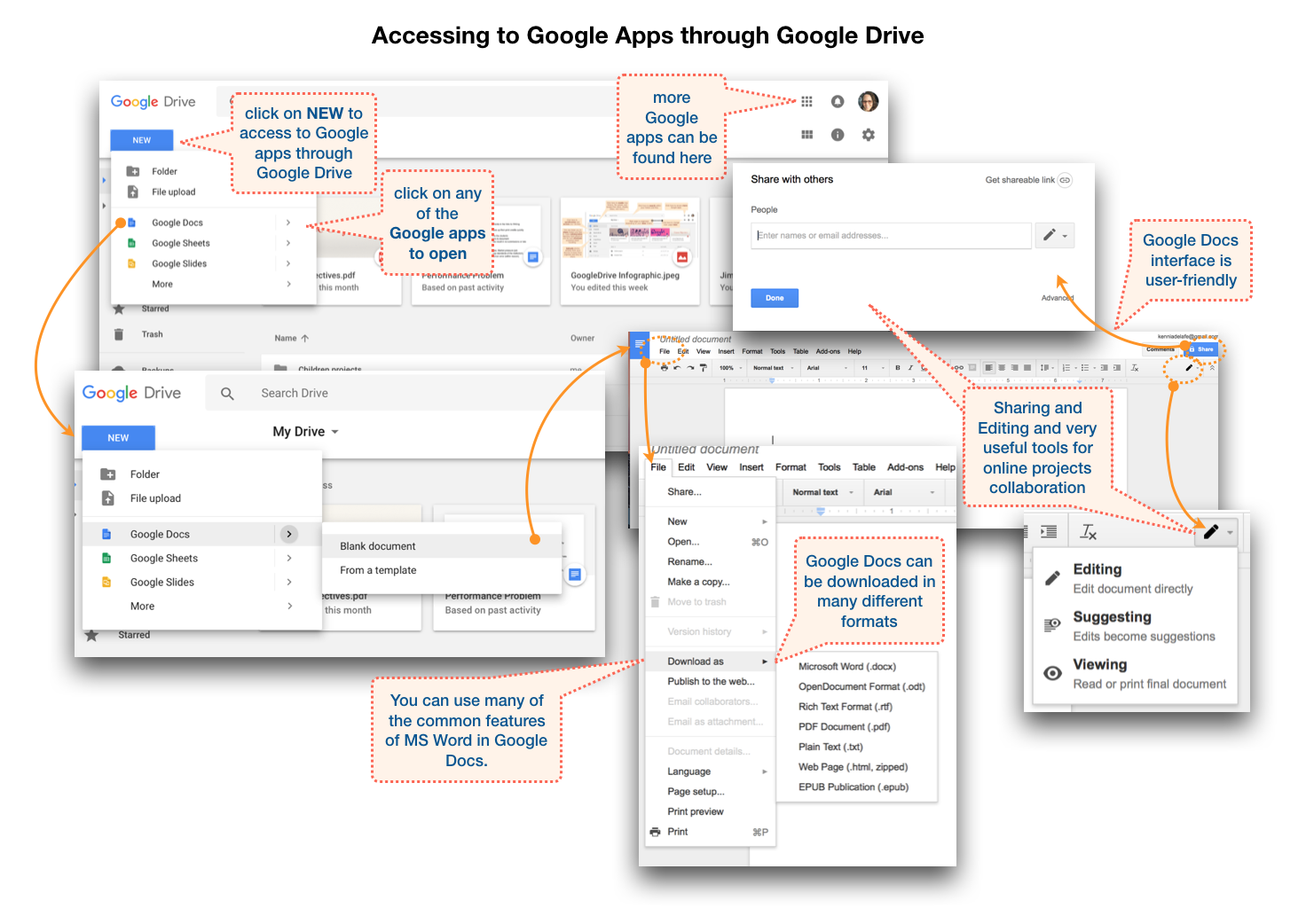This screenshot has height=924, width=1306.
Task: Click the Owner column header
Action: click(x=582, y=338)
